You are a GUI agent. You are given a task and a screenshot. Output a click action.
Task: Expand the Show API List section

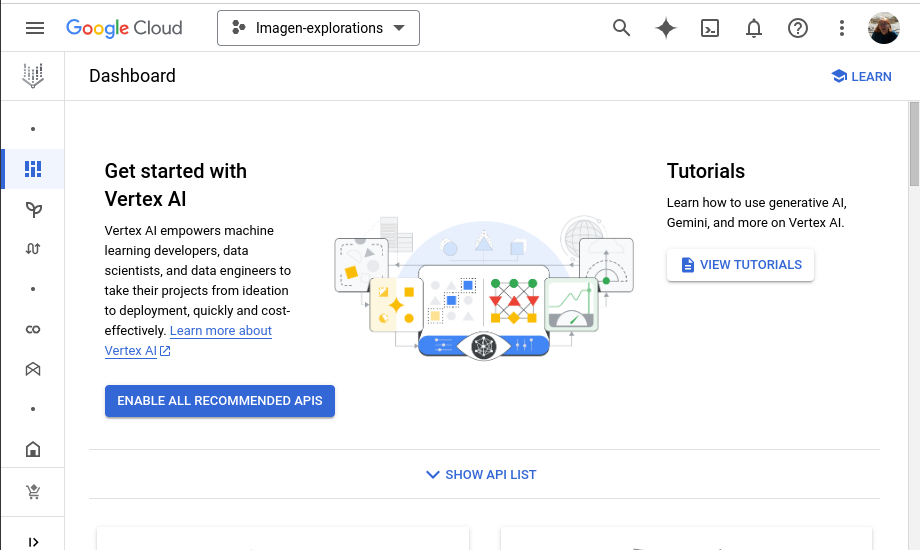(x=481, y=474)
